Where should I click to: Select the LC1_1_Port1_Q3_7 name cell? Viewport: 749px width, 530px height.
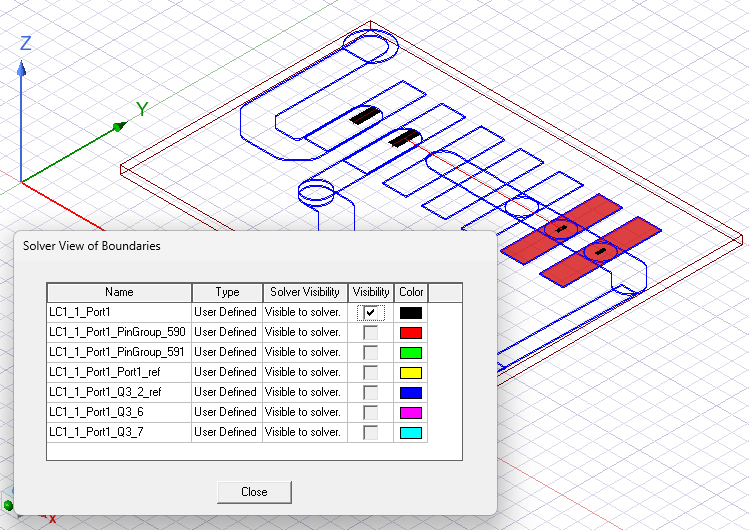119,432
